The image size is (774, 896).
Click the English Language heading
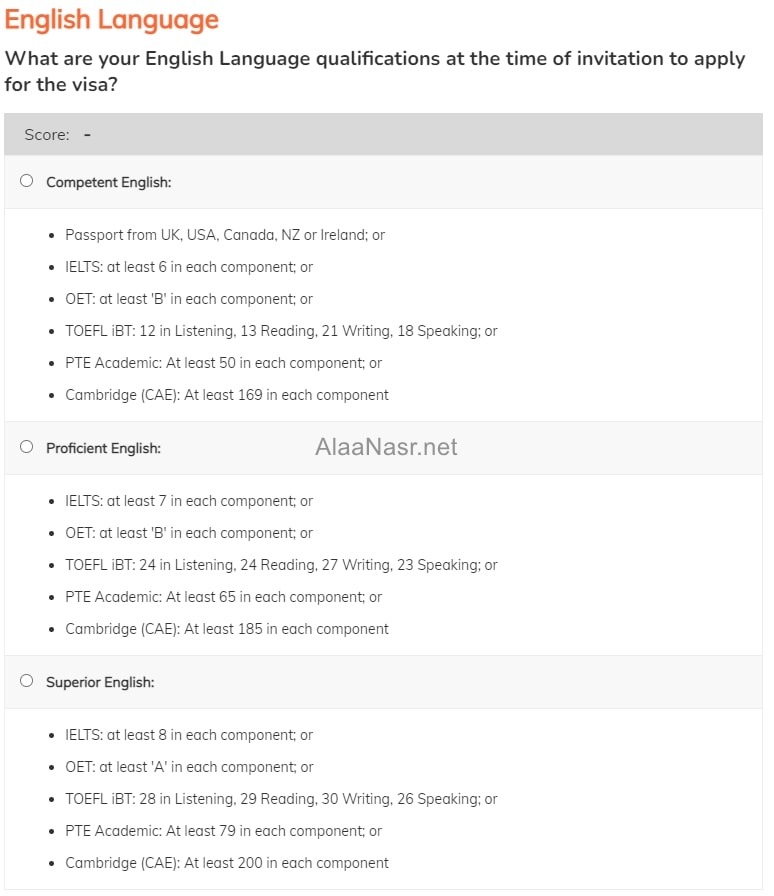tap(112, 20)
